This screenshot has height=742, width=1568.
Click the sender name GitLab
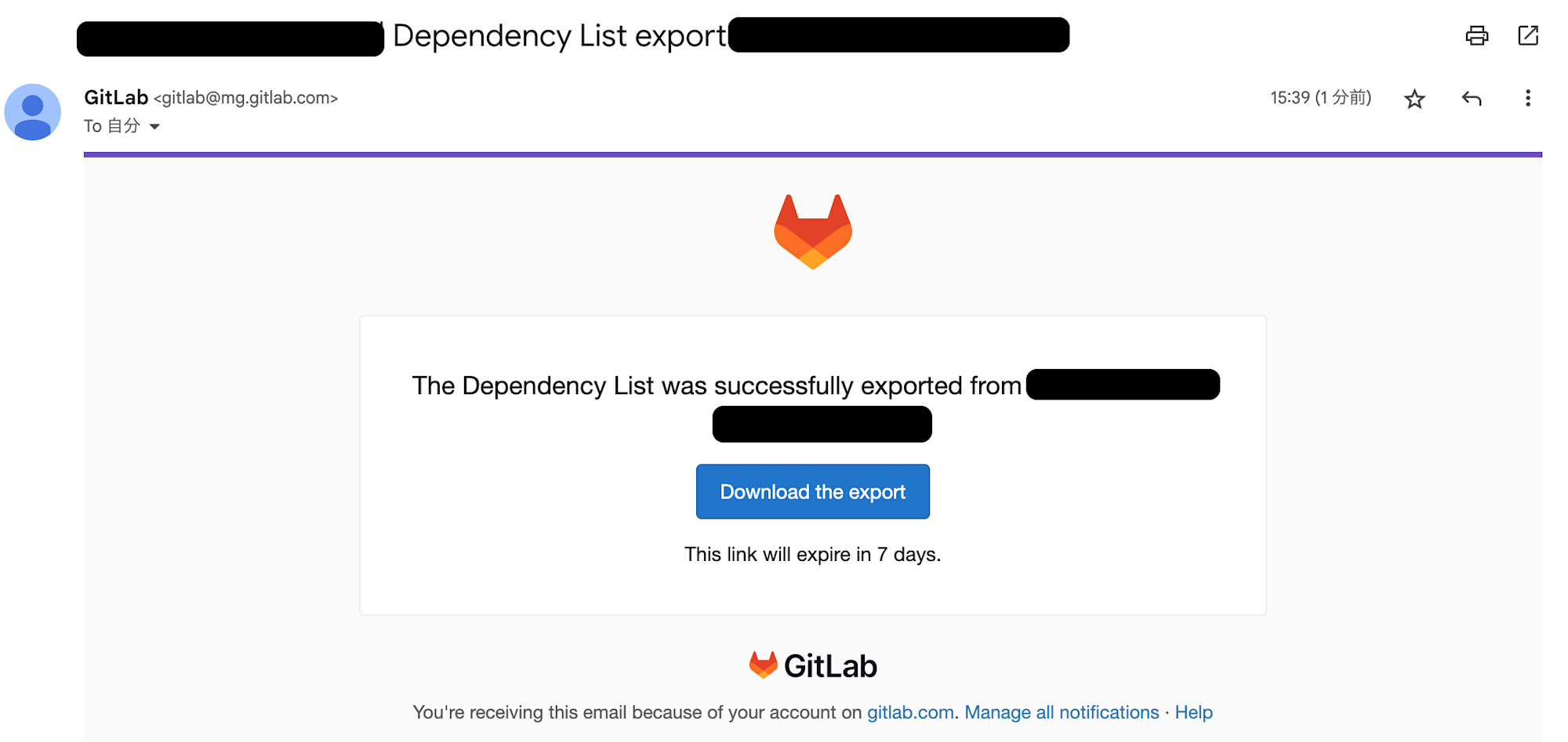pyautogui.click(x=116, y=97)
